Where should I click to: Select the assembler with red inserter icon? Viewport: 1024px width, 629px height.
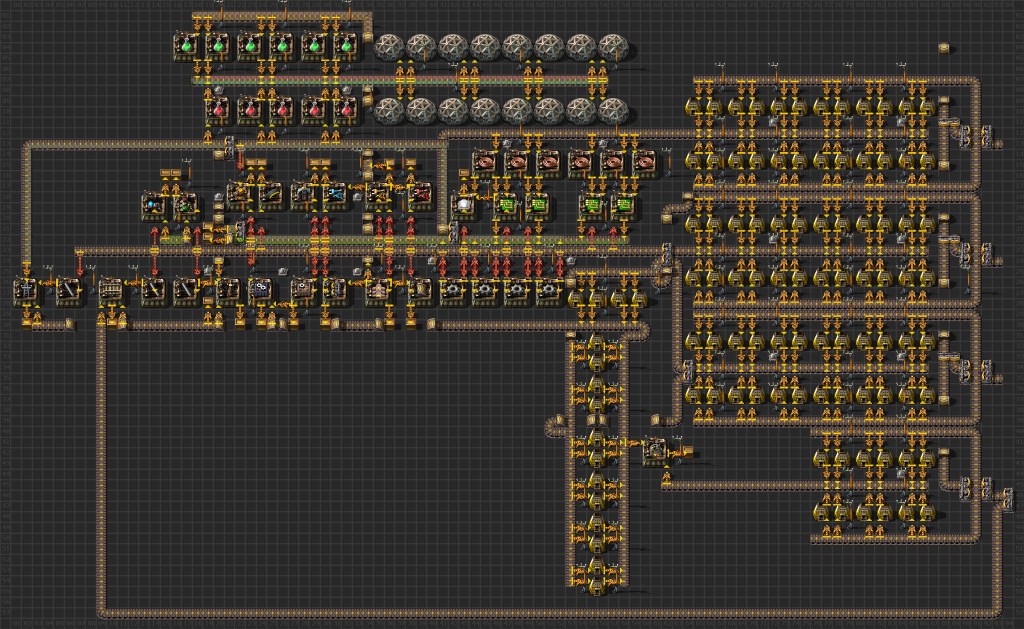[x=420, y=195]
